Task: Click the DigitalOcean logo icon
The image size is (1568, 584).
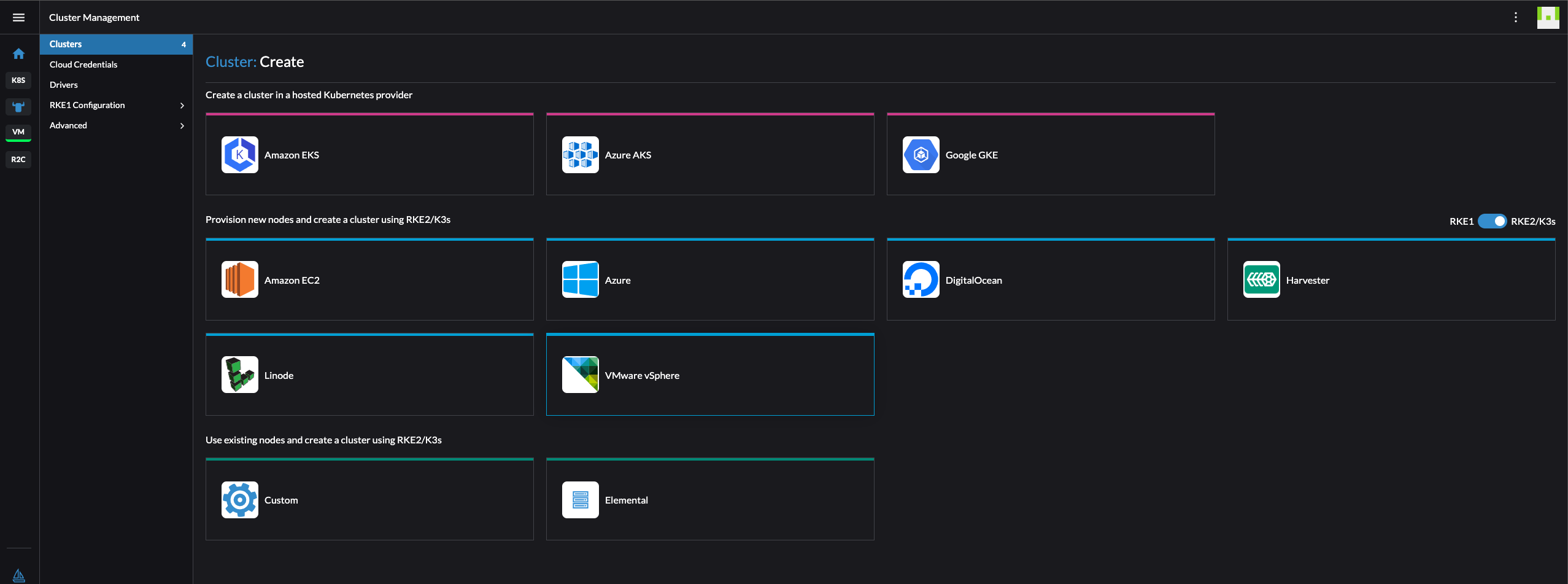Action: [921, 279]
